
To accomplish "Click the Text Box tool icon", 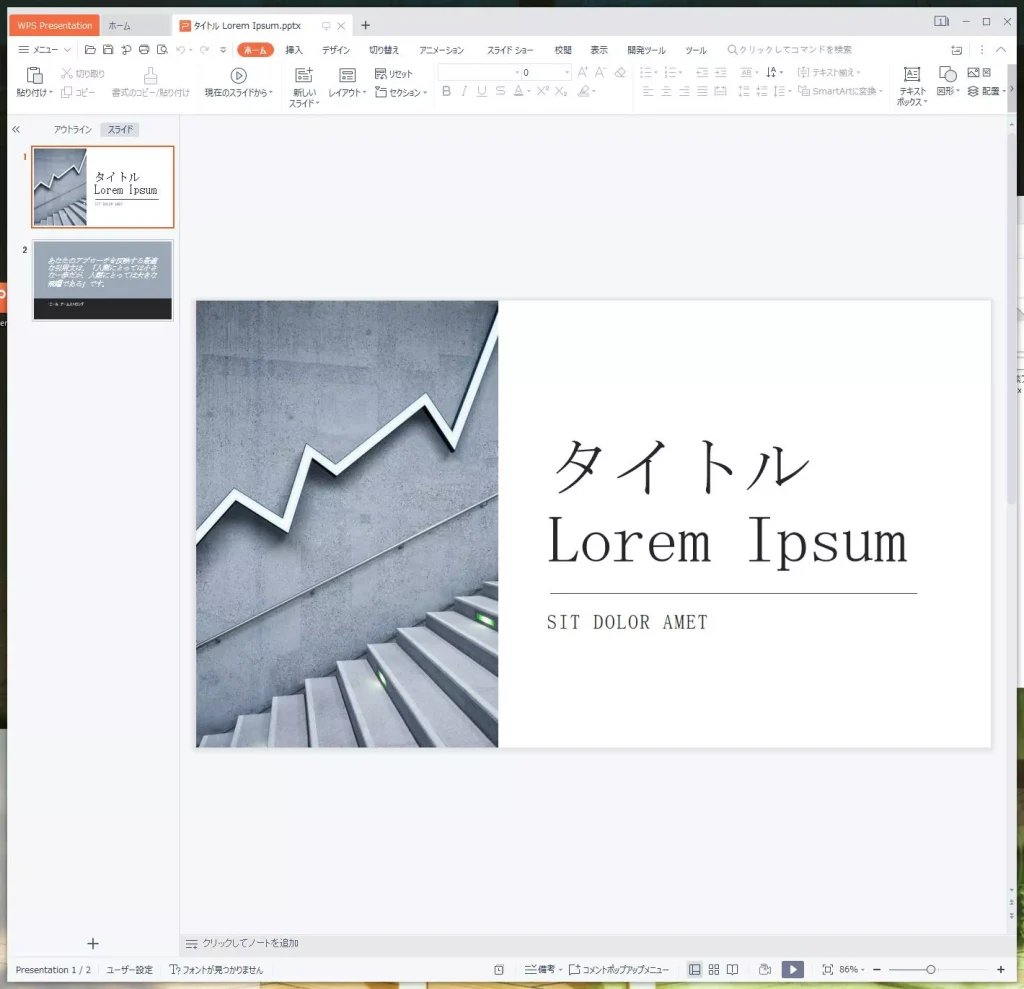I will 911,75.
